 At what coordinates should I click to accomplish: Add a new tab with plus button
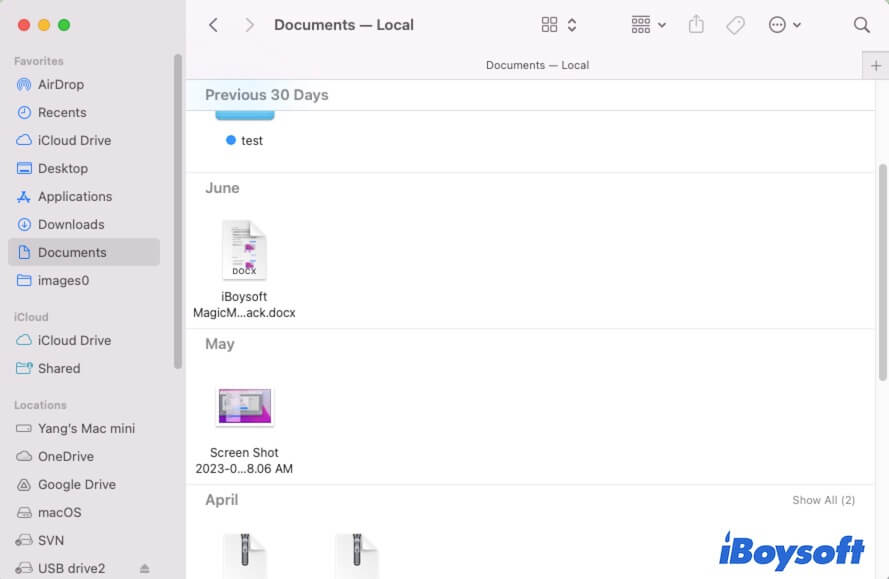pos(876,65)
